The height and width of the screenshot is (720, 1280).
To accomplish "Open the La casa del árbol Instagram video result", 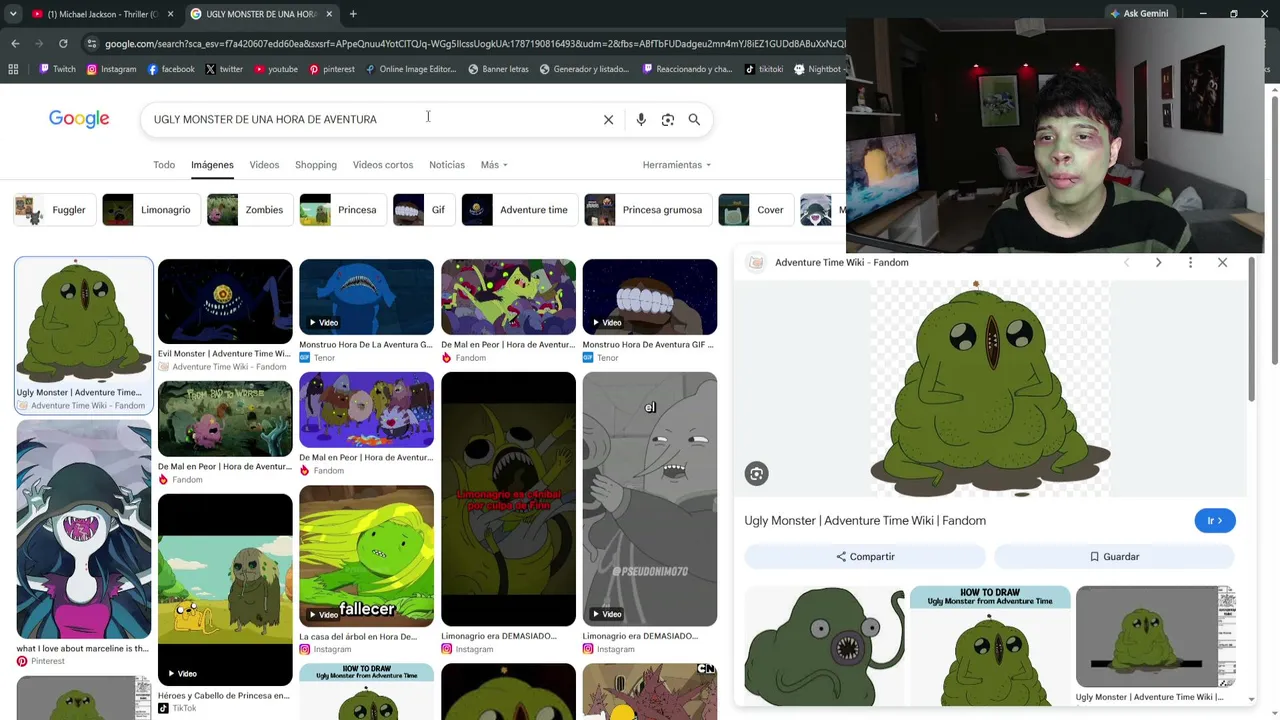I will 366,556.
